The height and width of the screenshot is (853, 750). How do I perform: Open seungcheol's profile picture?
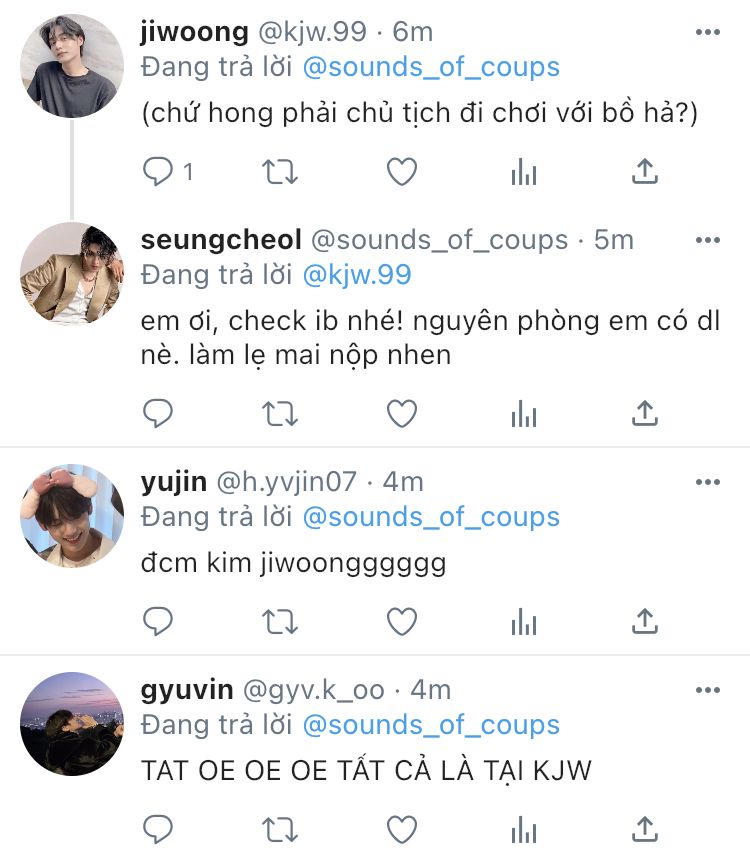72,274
